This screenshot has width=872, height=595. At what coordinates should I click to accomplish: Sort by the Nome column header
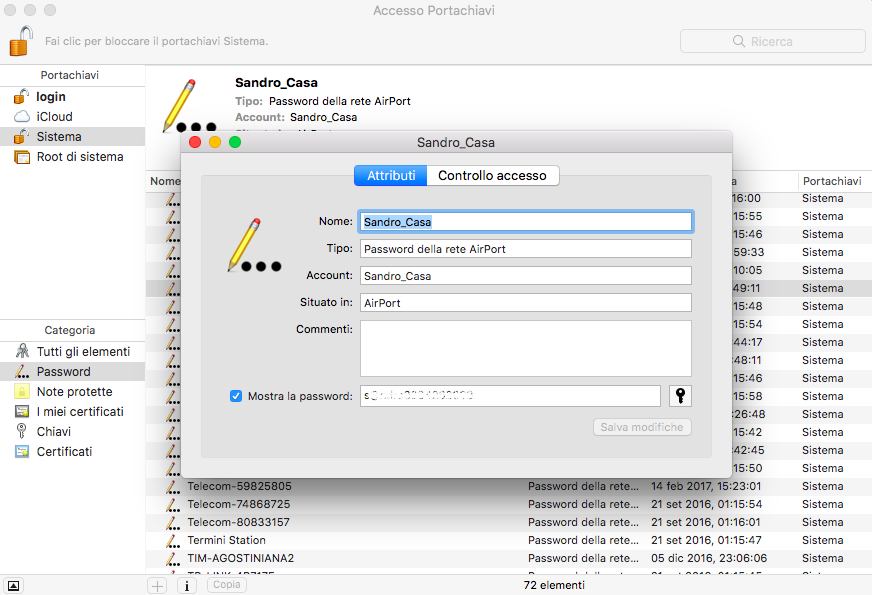click(165, 181)
